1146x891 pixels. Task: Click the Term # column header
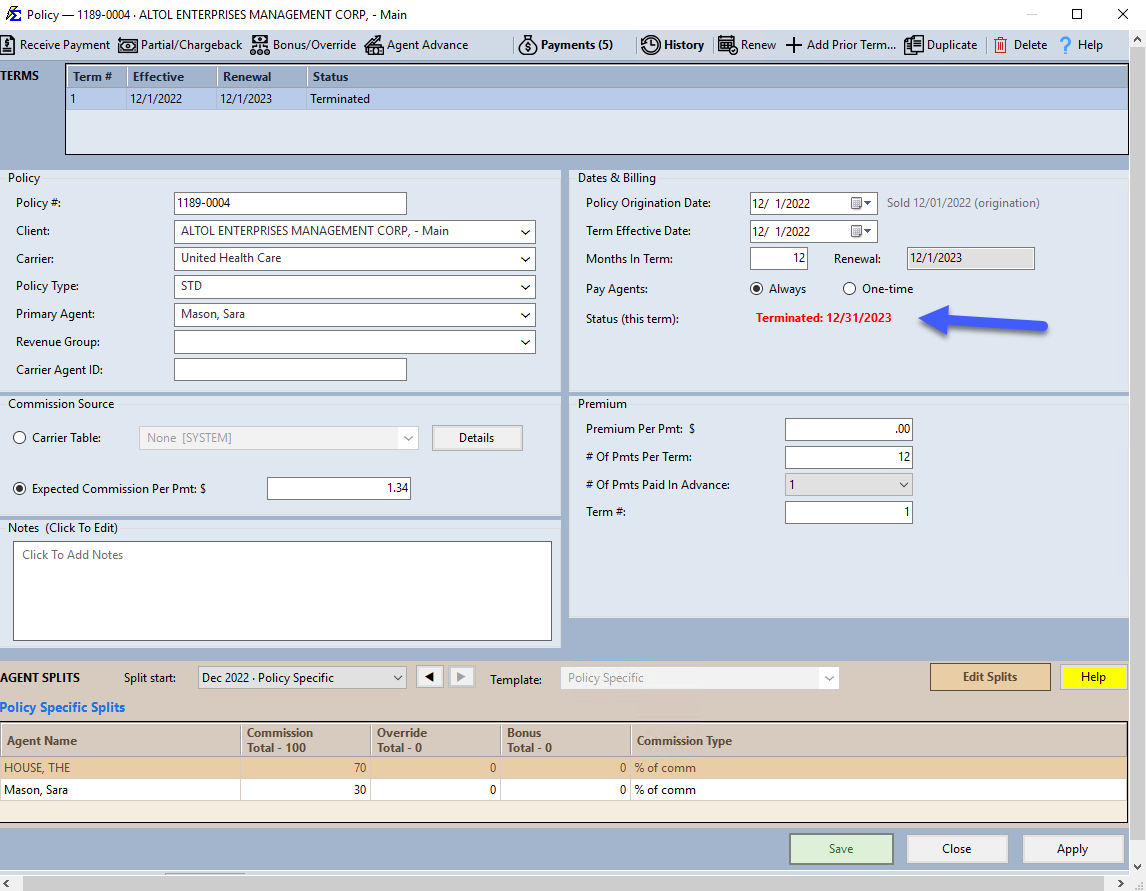point(96,77)
